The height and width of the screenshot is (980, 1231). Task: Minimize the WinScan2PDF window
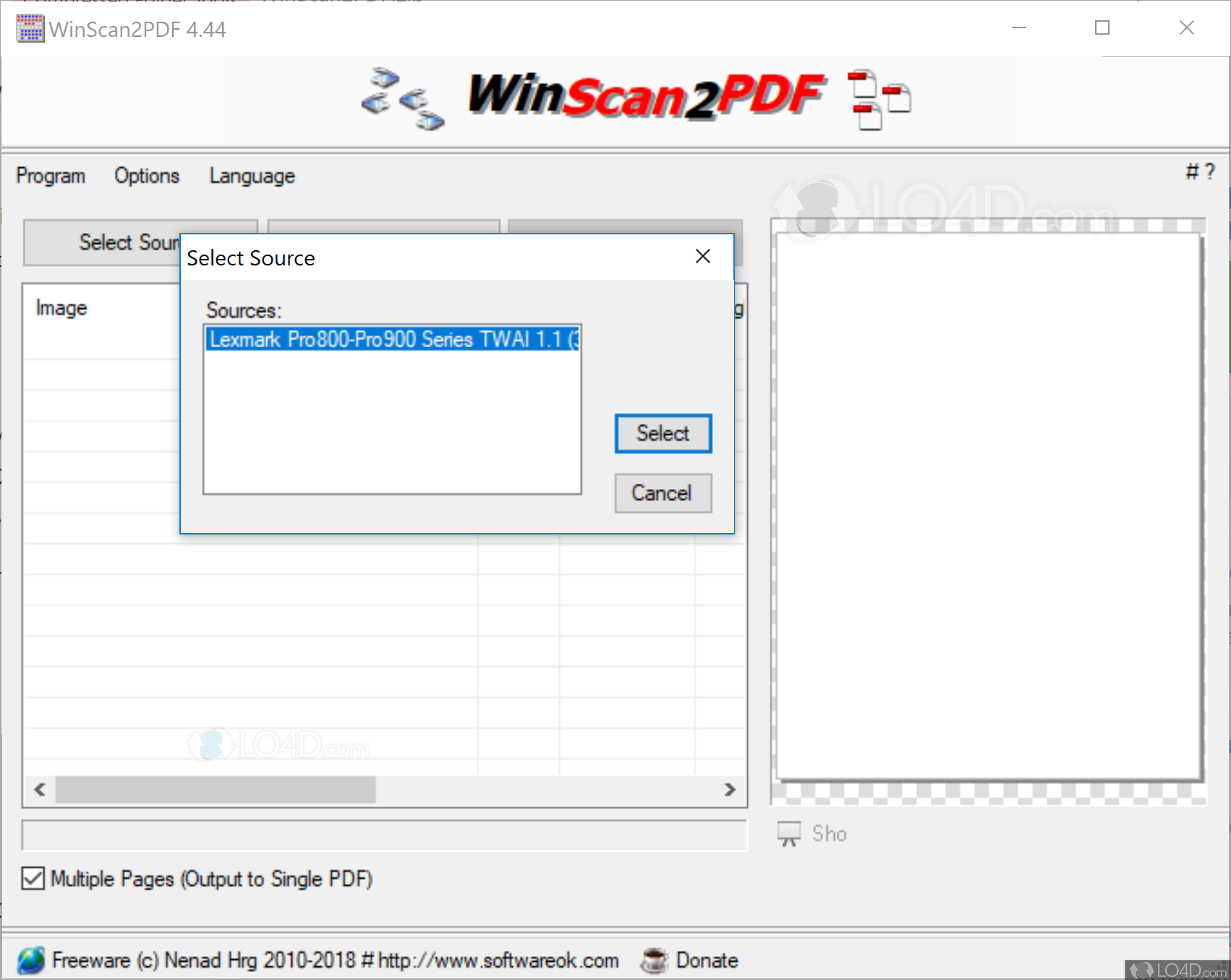[x=1019, y=28]
